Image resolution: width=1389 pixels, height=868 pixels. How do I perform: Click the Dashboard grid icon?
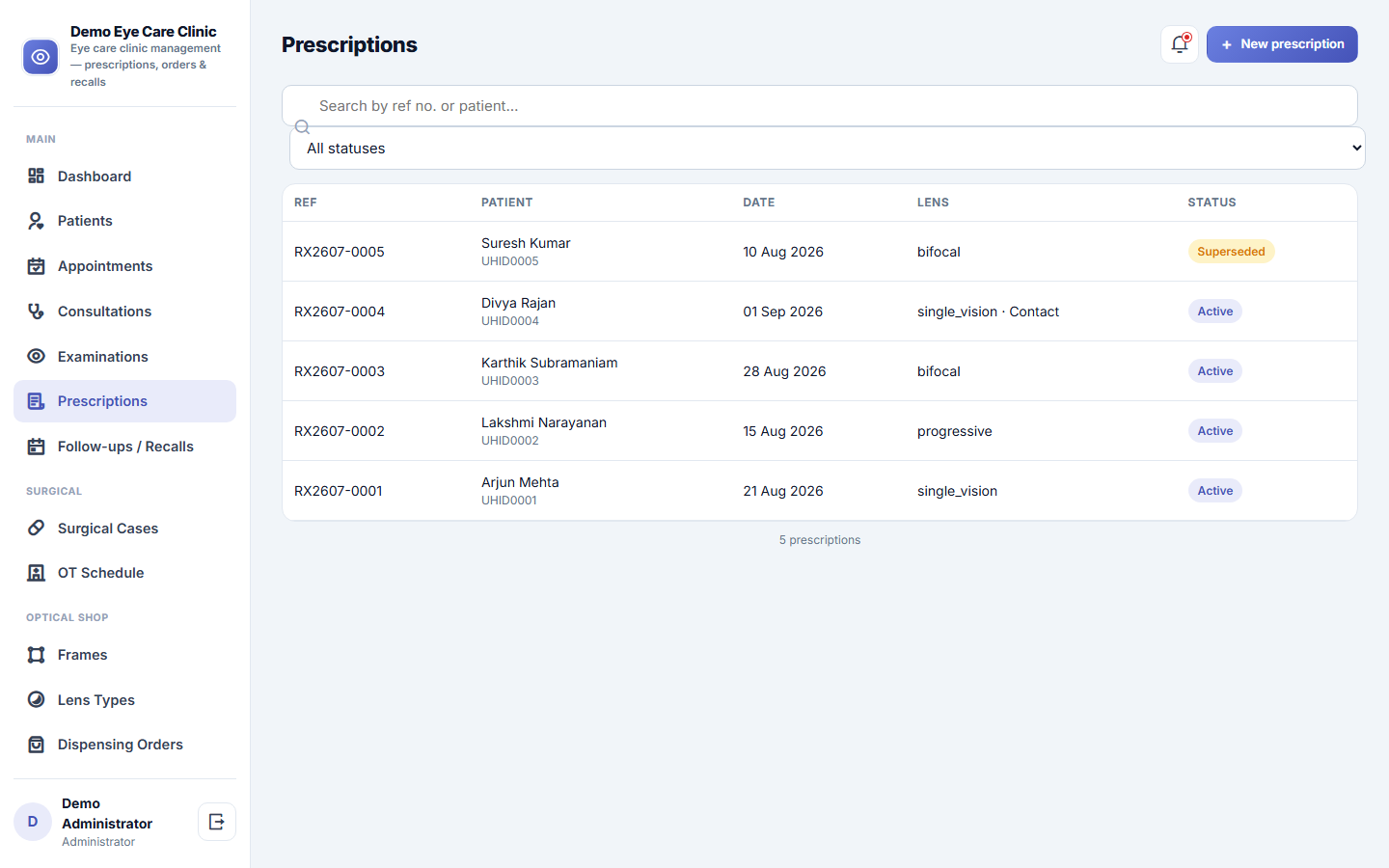(x=37, y=176)
